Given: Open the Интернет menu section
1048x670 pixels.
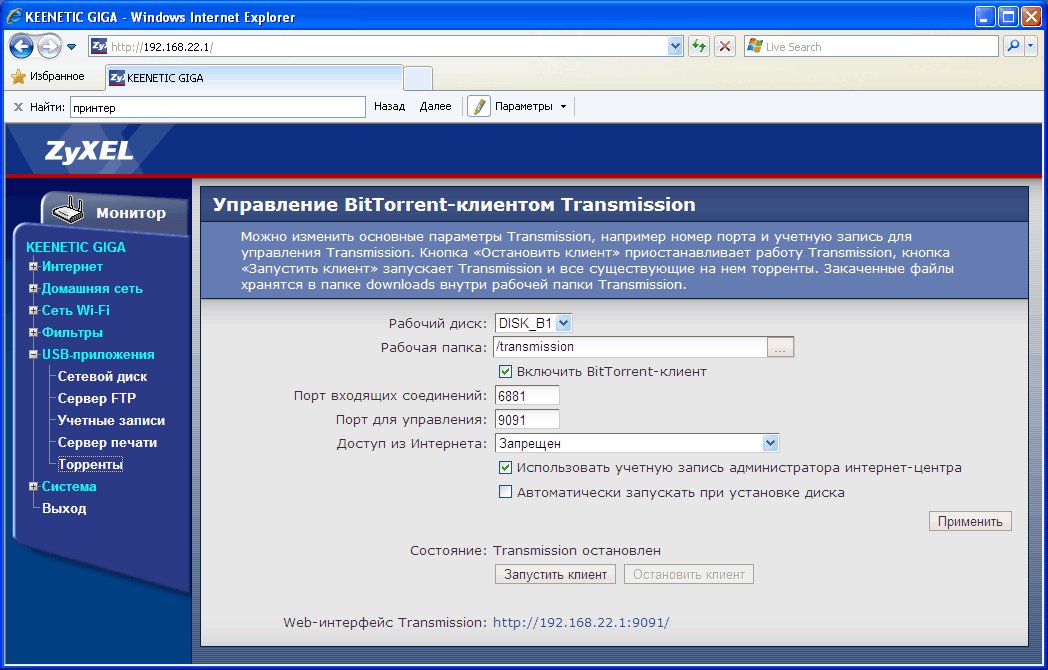Looking at the screenshot, I should [x=72, y=267].
